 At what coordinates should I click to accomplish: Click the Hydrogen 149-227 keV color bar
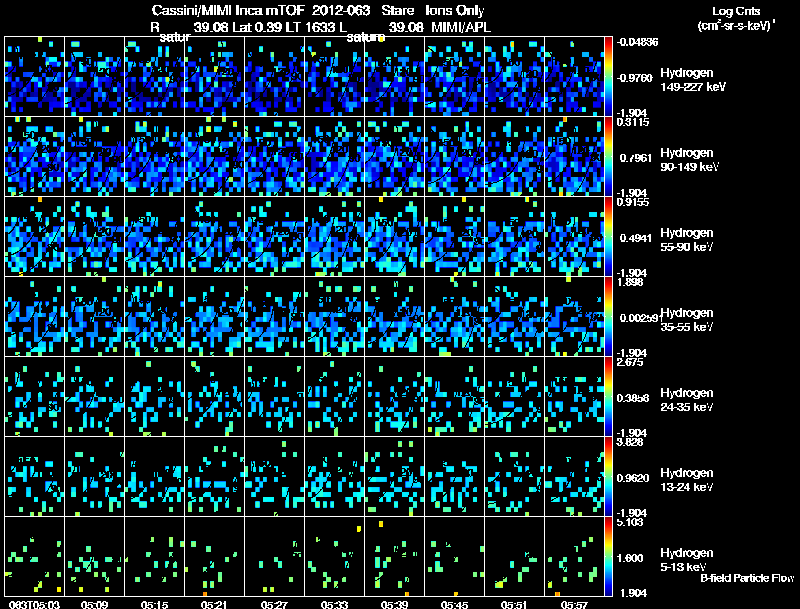(x=608, y=77)
